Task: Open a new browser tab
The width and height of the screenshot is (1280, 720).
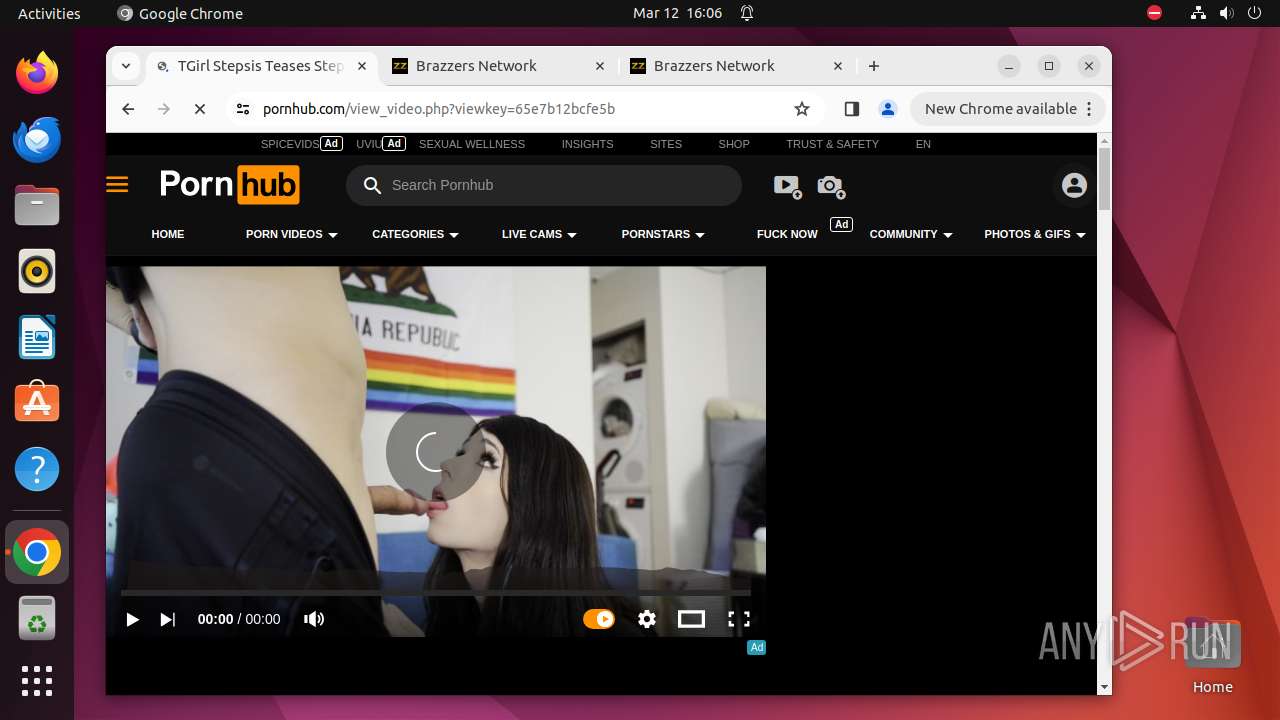Action: click(x=874, y=66)
